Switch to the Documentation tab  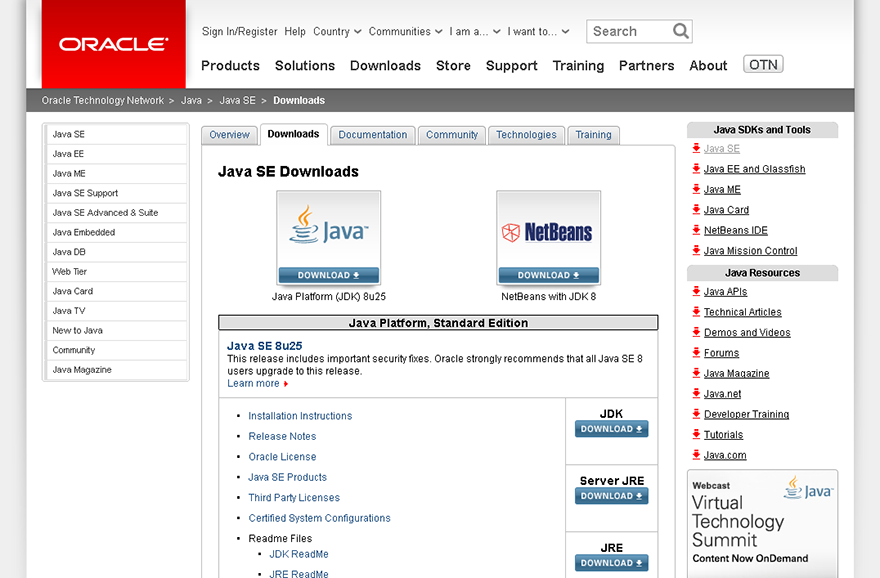(x=373, y=135)
